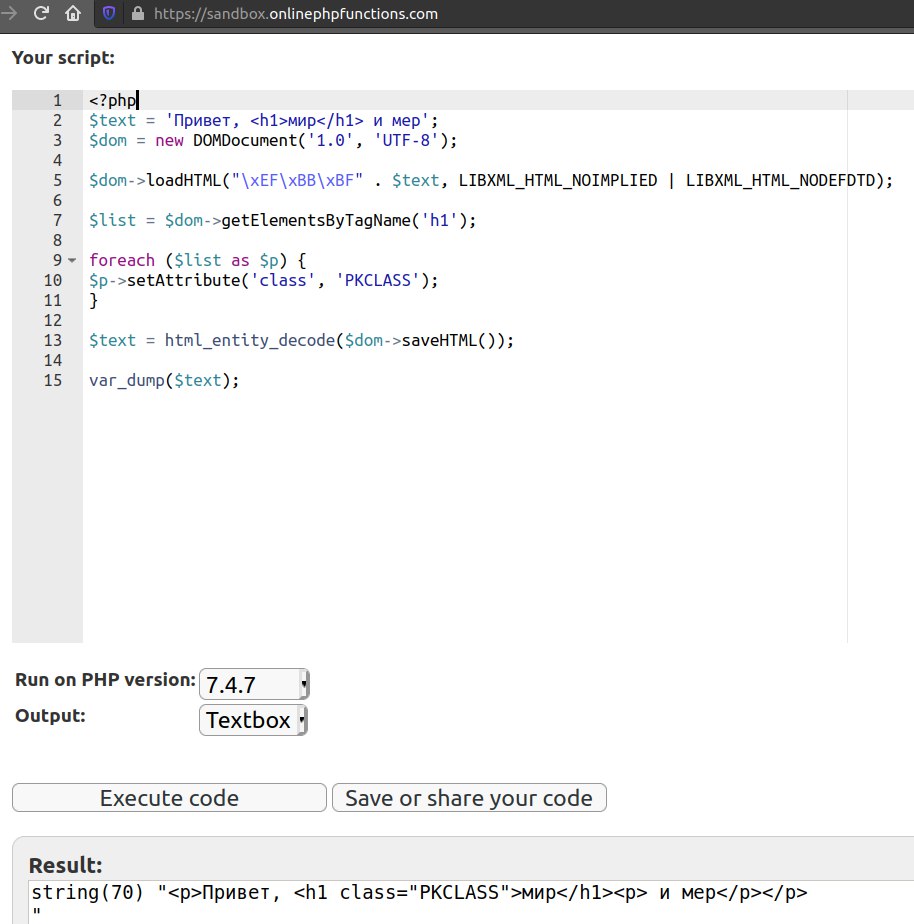This screenshot has height=924, width=914.
Task: Click the 'Run on PHP version:' label
Action: click(x=105, y=679)
